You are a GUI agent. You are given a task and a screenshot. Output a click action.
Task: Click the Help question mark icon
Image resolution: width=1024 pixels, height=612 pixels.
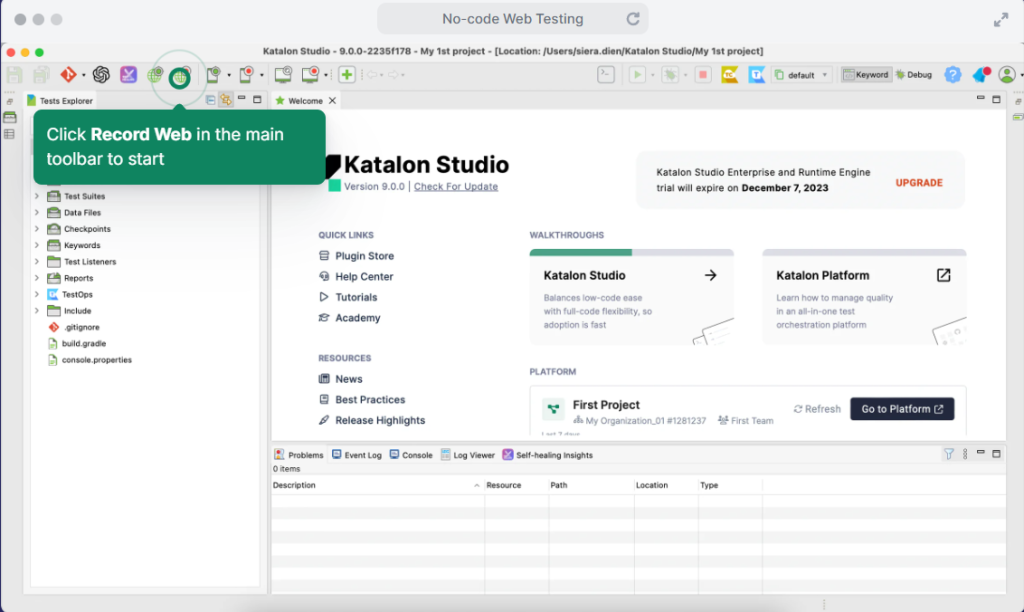tap(952, 74)
